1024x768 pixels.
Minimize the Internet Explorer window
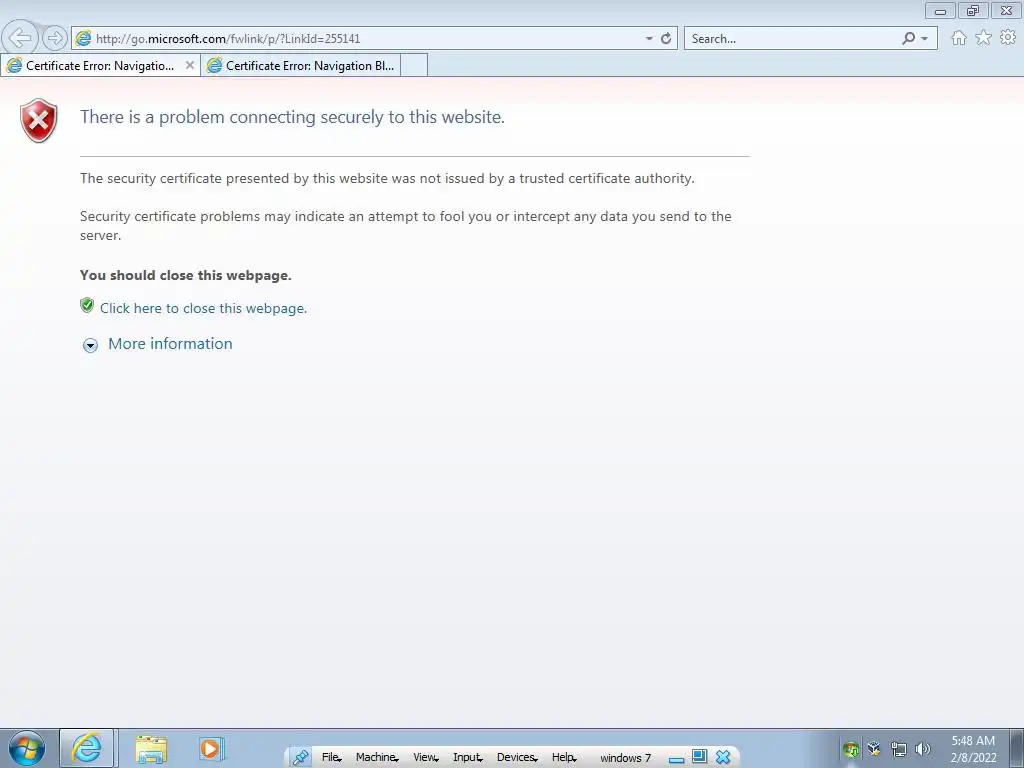pos(940,10)
